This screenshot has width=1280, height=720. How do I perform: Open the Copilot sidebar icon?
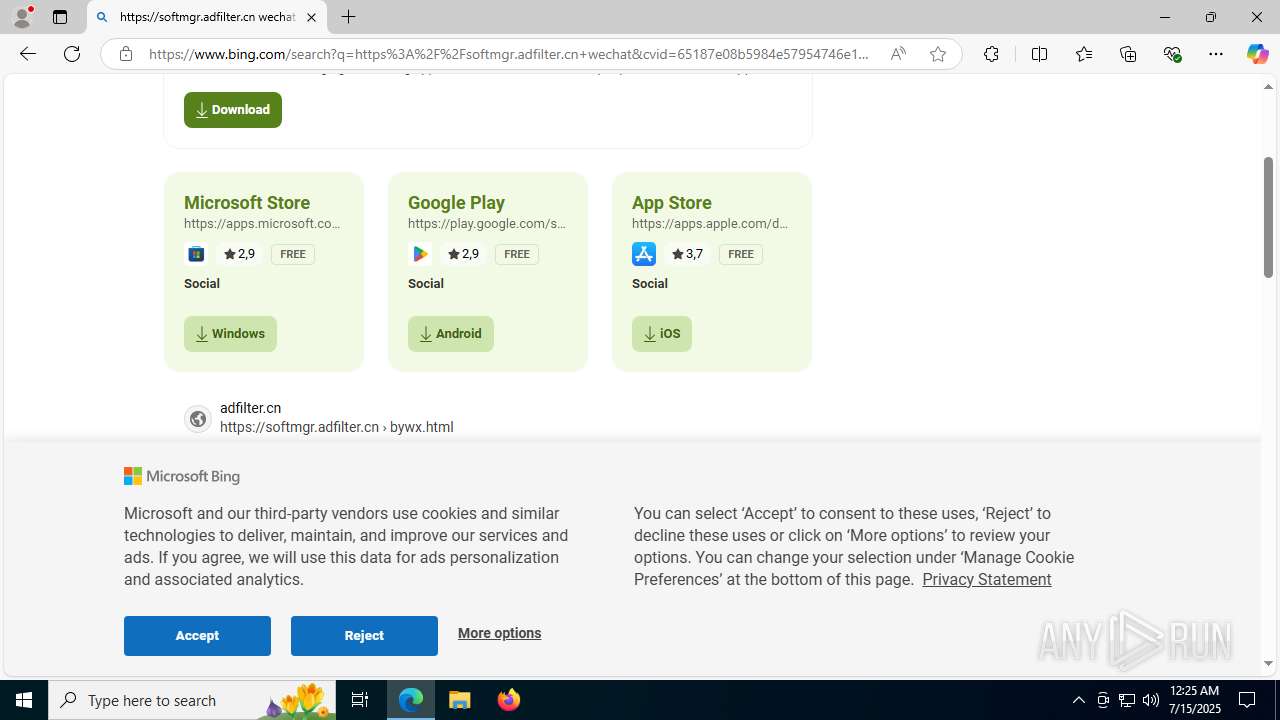(1257, 54)
